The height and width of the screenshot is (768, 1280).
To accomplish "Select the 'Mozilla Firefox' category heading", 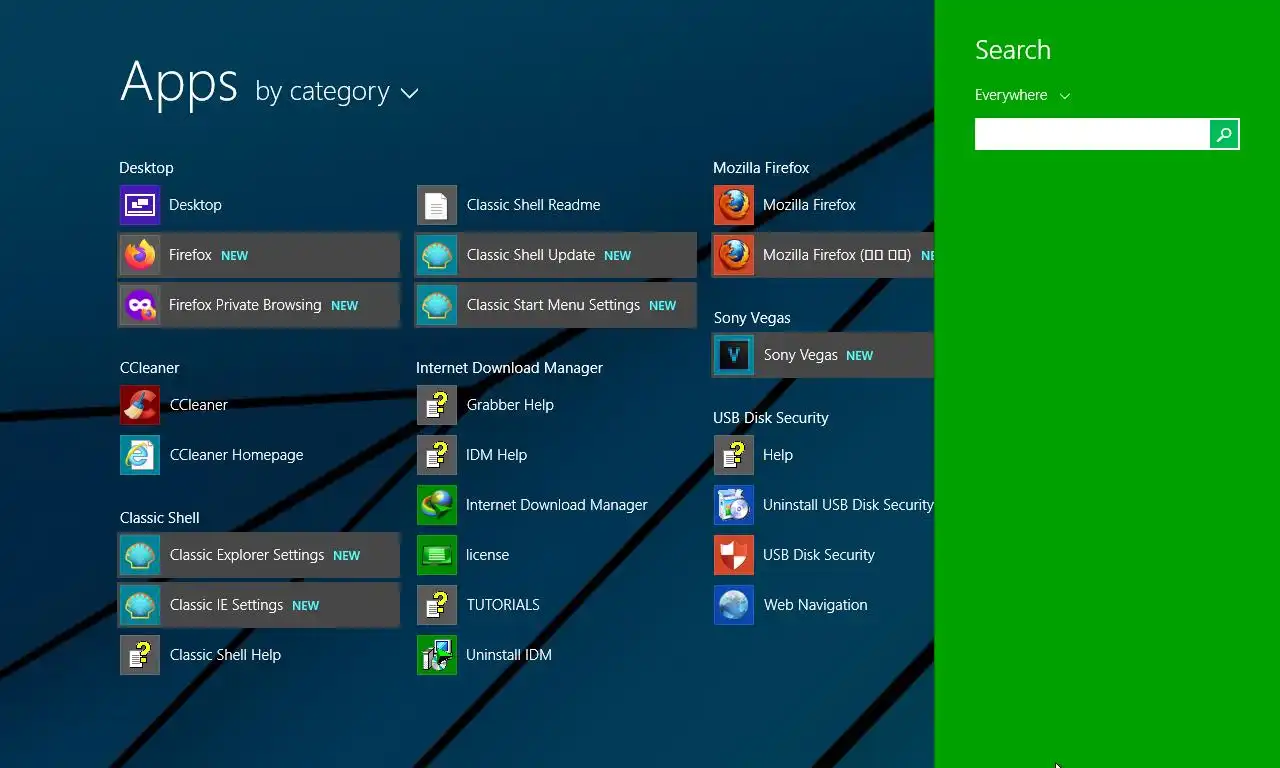I will pyautogui.click(x=761, y=168).
